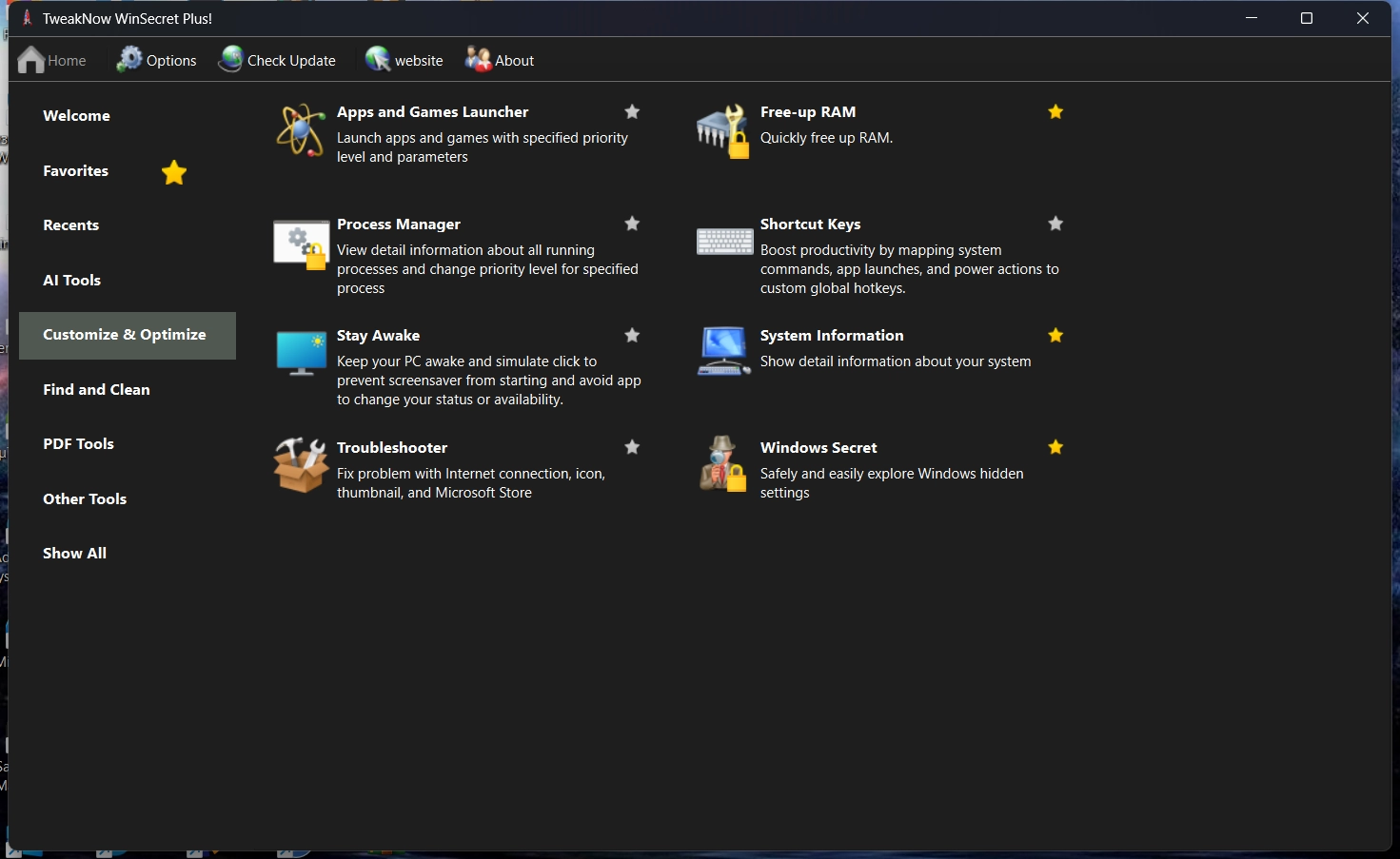Open the Free-up RAM title
The width and height of the screenshot is (1400, 859).
pos(808,112)
